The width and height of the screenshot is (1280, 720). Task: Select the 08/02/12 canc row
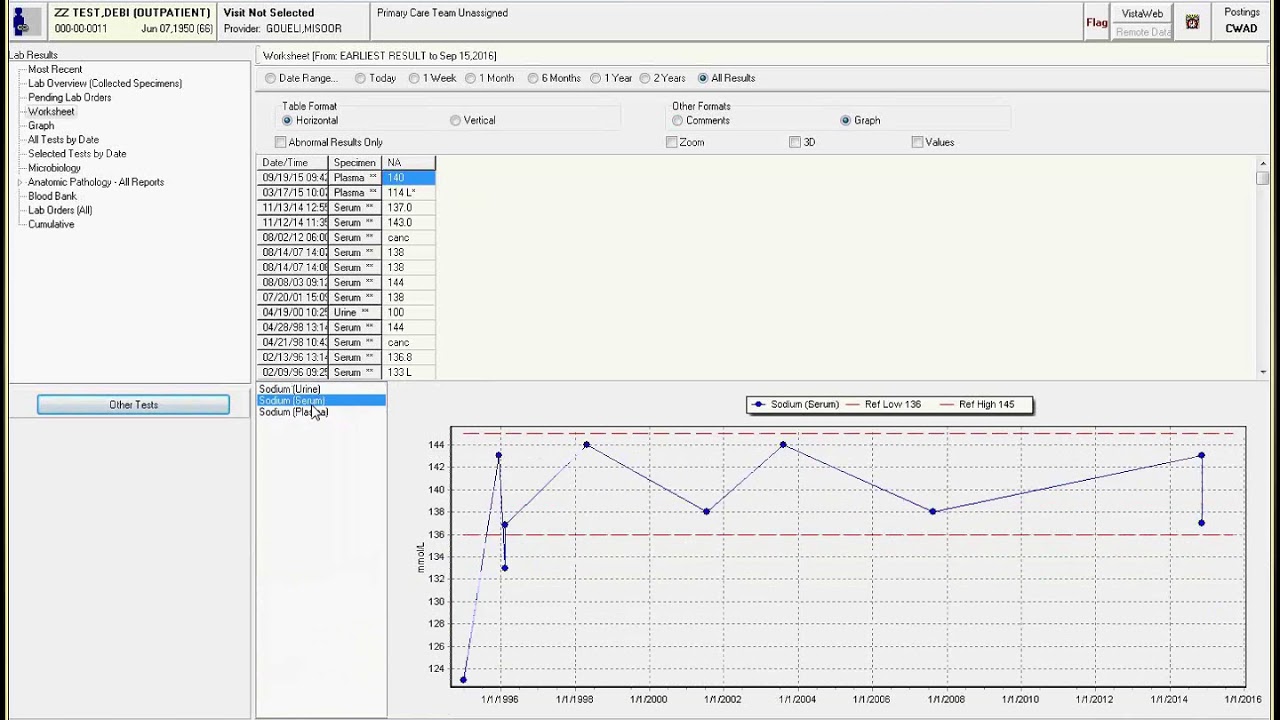point(346,238)
